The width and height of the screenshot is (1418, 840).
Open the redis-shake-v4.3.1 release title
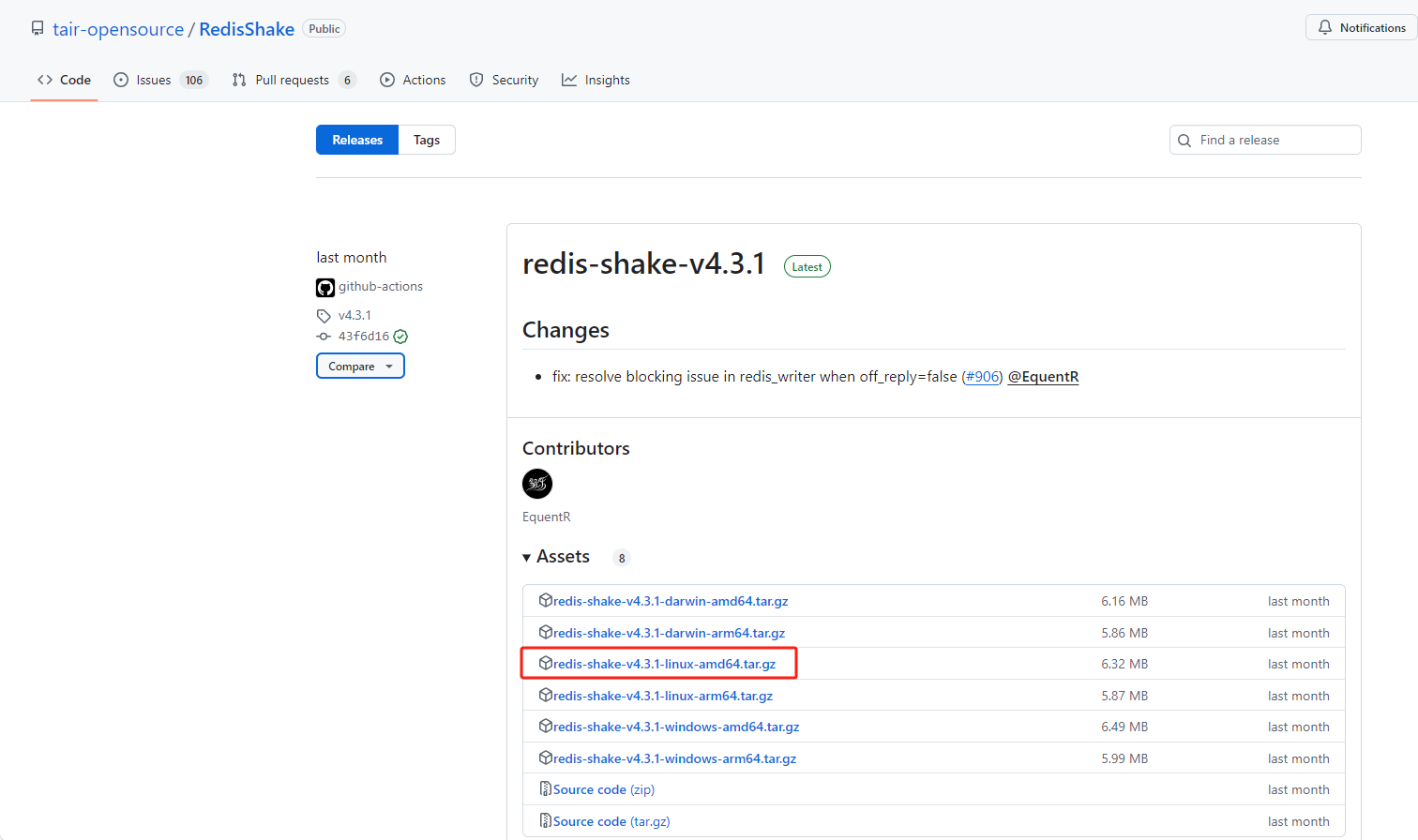pyautogui.click(x=644, y=264)
